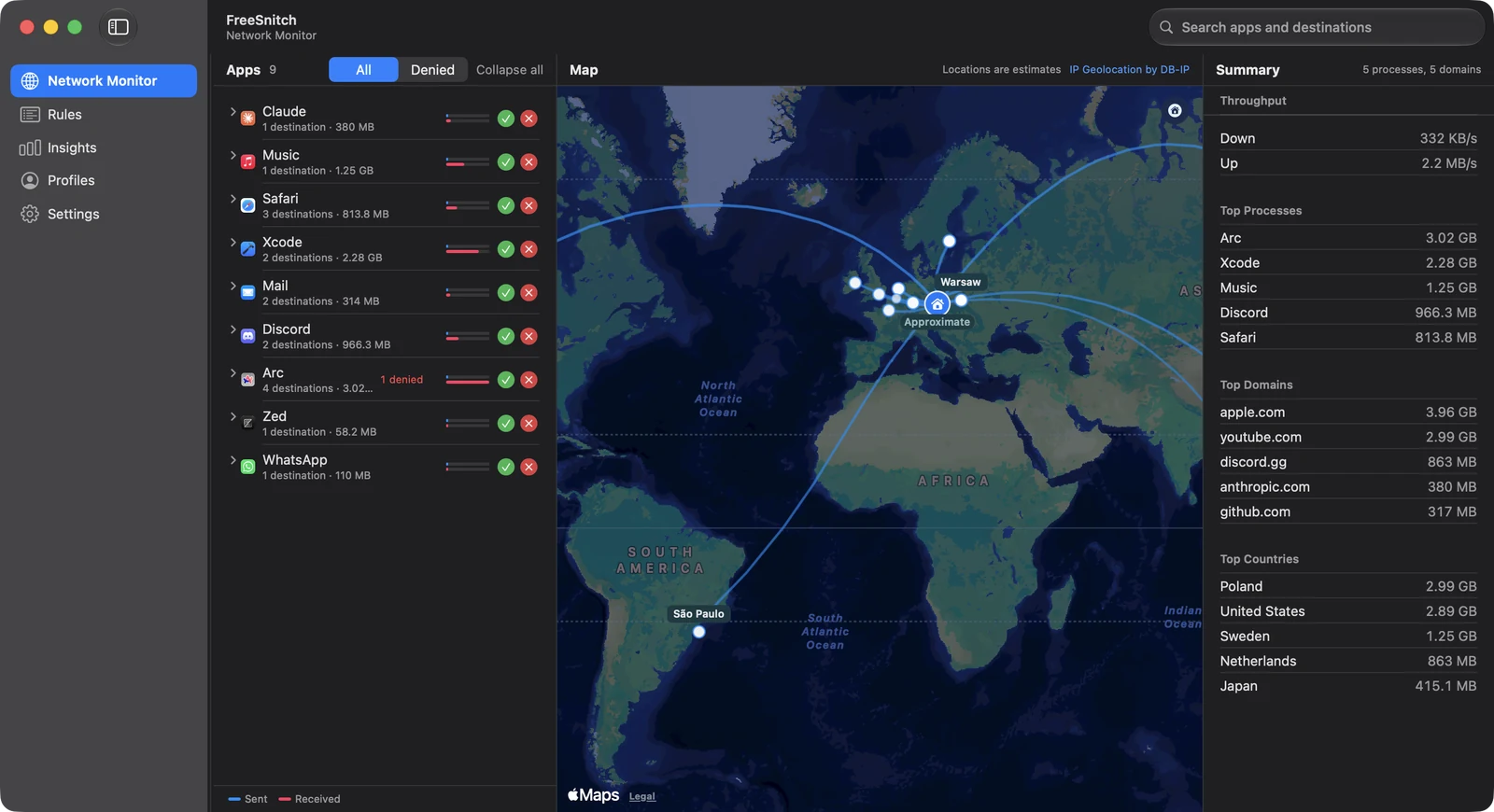Viewport: 1494px width, 812px height.
Task: Allow connections for Safari with green check
Action: click(x=505, y=205)
